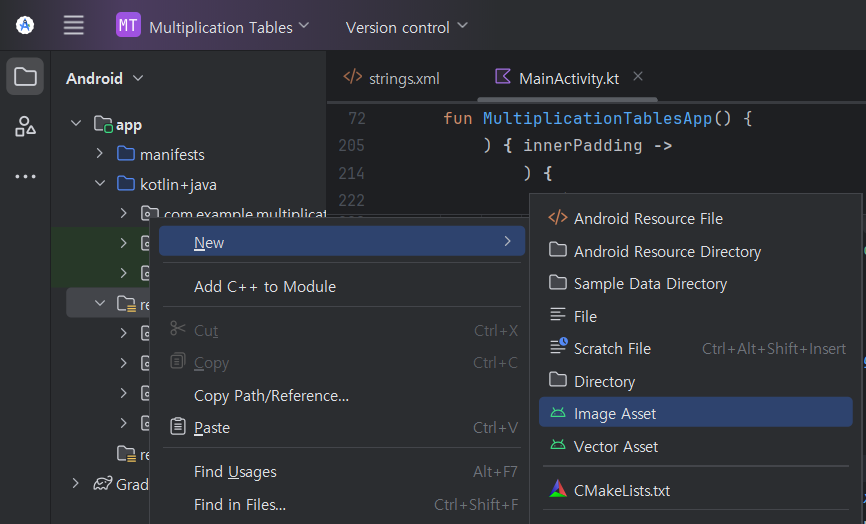The width and height of the screenshot is (866, 524).
Task: Open the hamburger main menu
Action: [74, 26]
